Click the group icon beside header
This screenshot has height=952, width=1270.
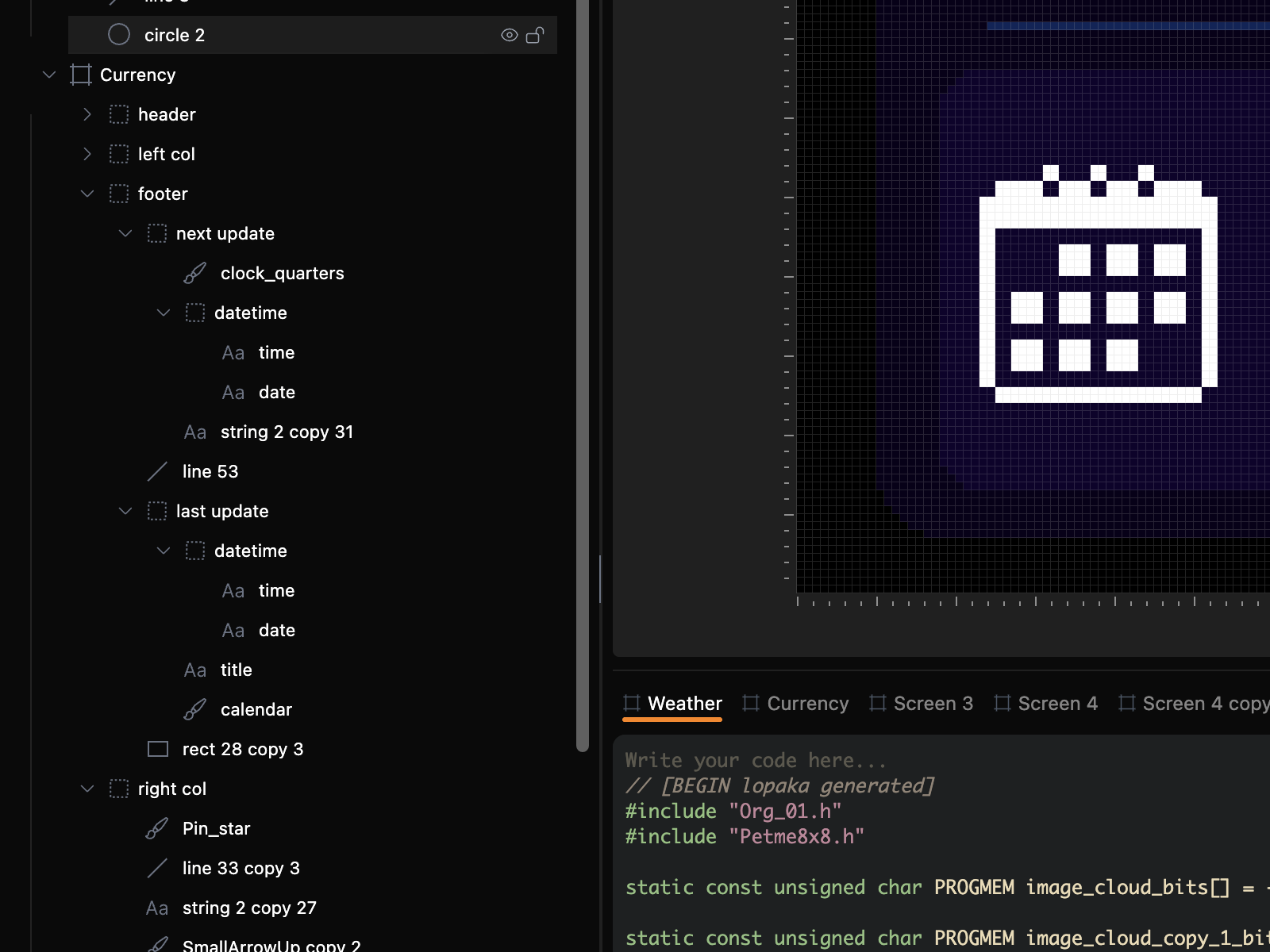coord(119,114)
